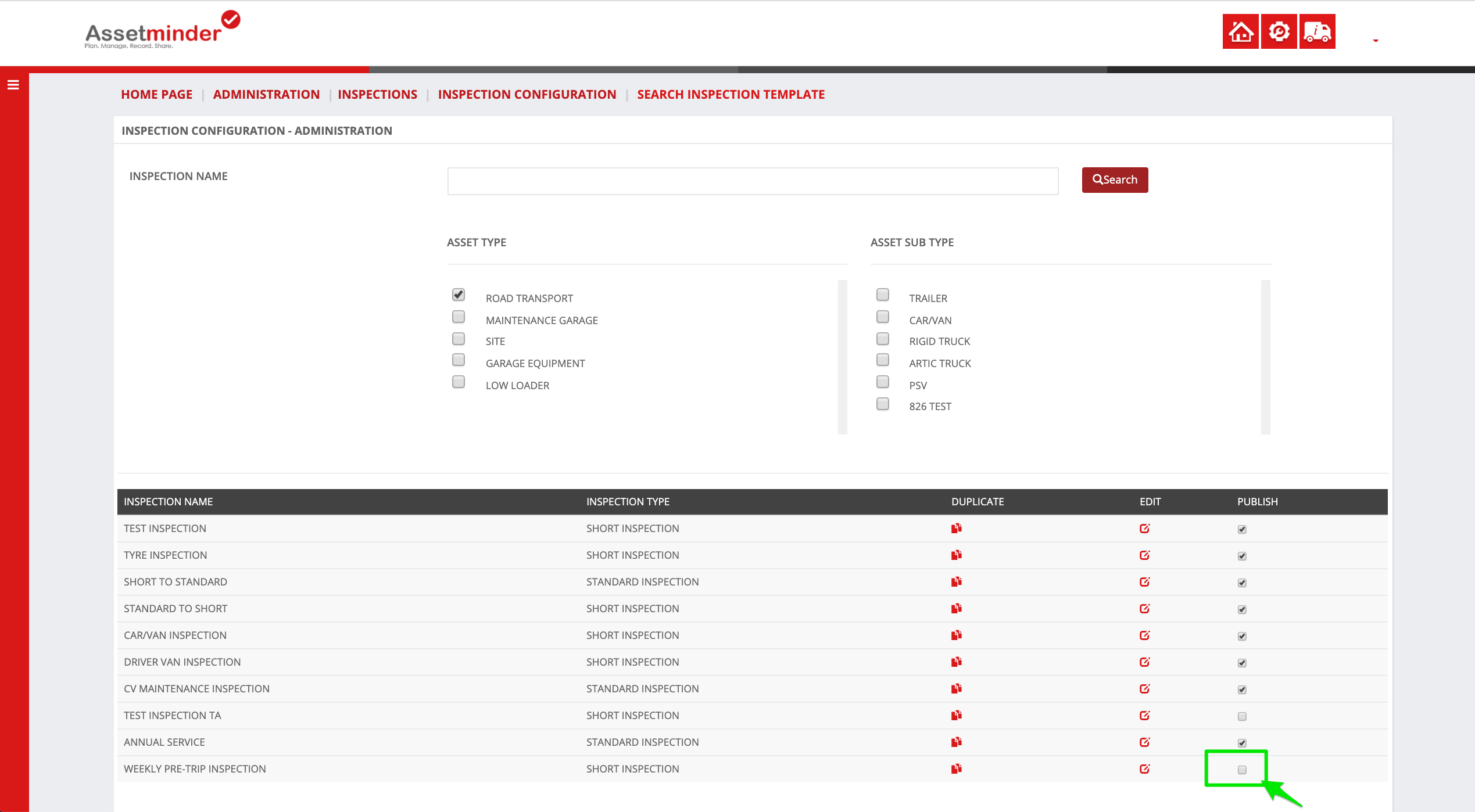Unpublish the TEST INSPECTION publish checkbox

click(1242, 529)
